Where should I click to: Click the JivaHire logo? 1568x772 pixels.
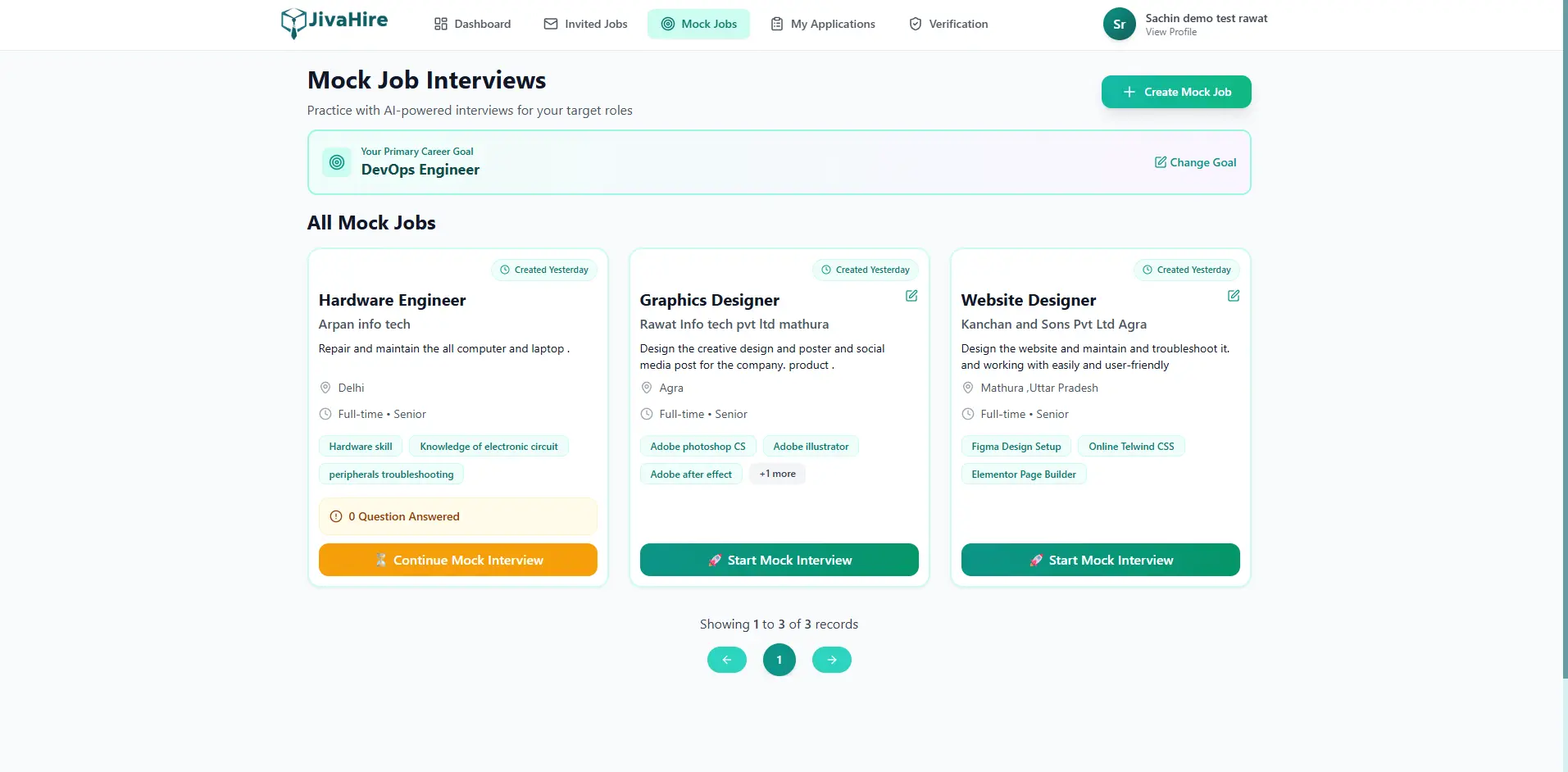pyautogui.click(x=334, y=22)
